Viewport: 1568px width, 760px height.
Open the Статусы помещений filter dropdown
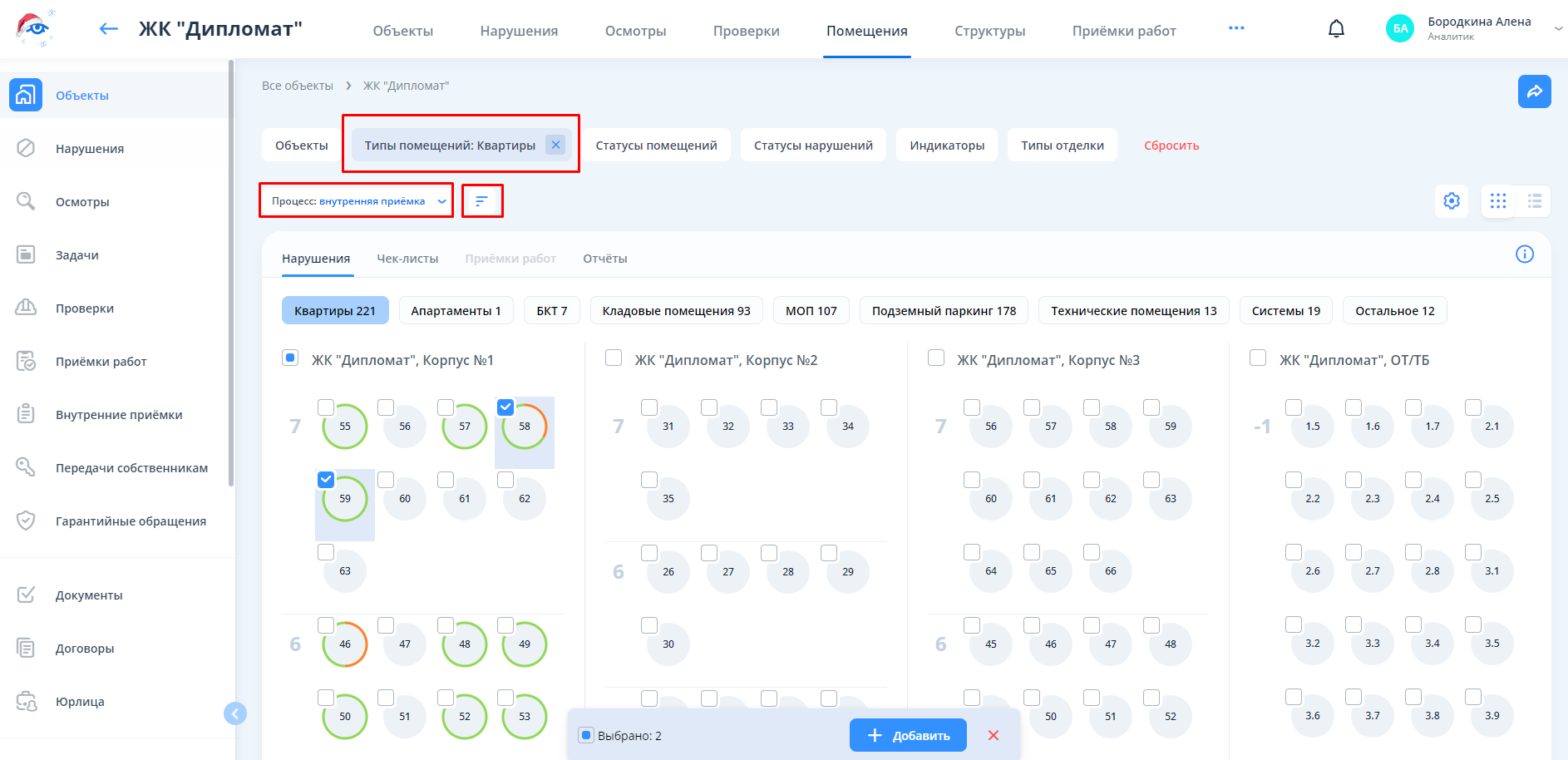(x=656, y=146)
